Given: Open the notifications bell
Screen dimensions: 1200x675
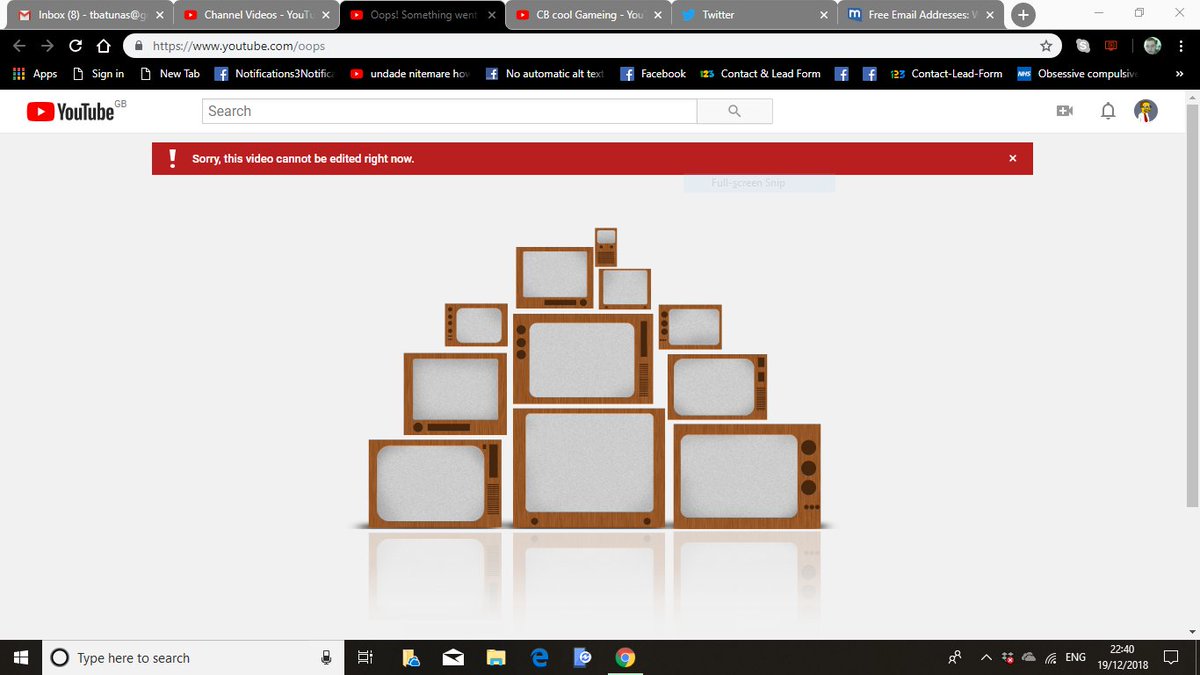Looking at the screenshot, I should point(1108,111).
